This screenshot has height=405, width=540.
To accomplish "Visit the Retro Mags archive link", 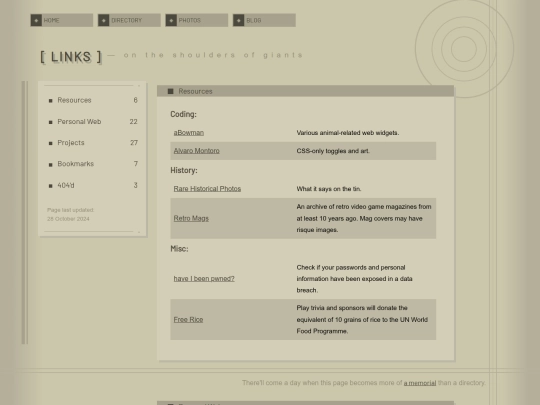I will click(x=191, y=218).
